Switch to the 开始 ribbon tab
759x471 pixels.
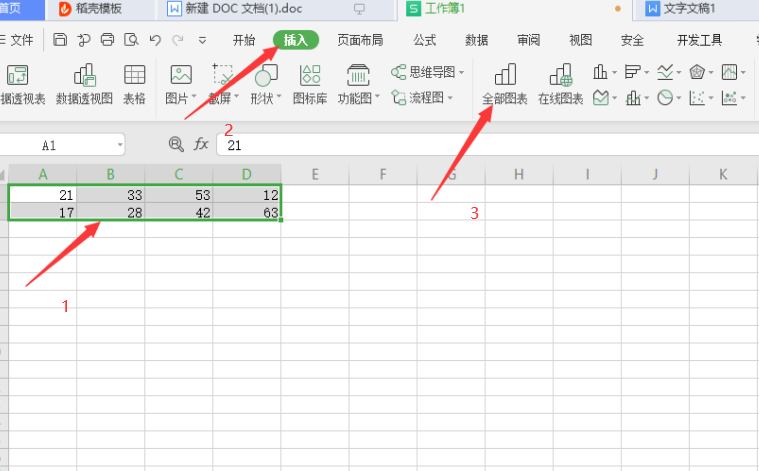point(244,40)
